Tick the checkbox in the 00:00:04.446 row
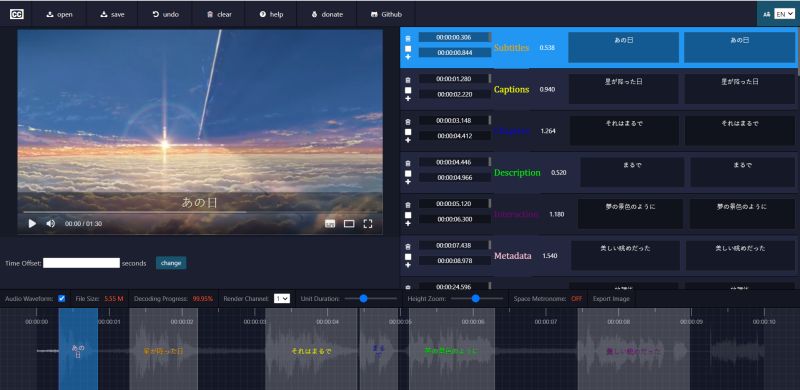This screenshot has height=390, width=800. pos(408,173)
